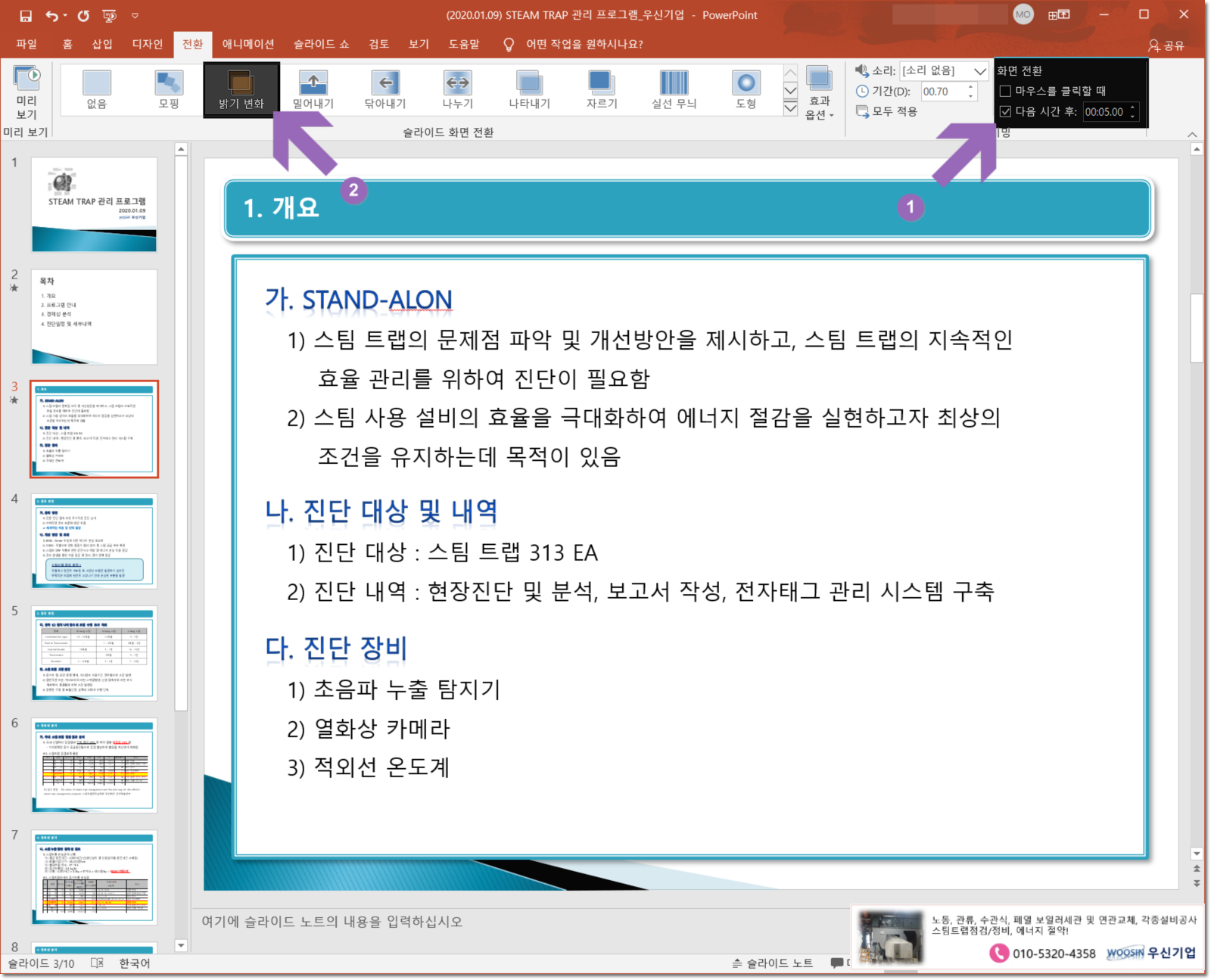Viewport: 1211px width, 980px height.
Task: Click the 다음 시간 후 time field
Action: point(1105,111)
